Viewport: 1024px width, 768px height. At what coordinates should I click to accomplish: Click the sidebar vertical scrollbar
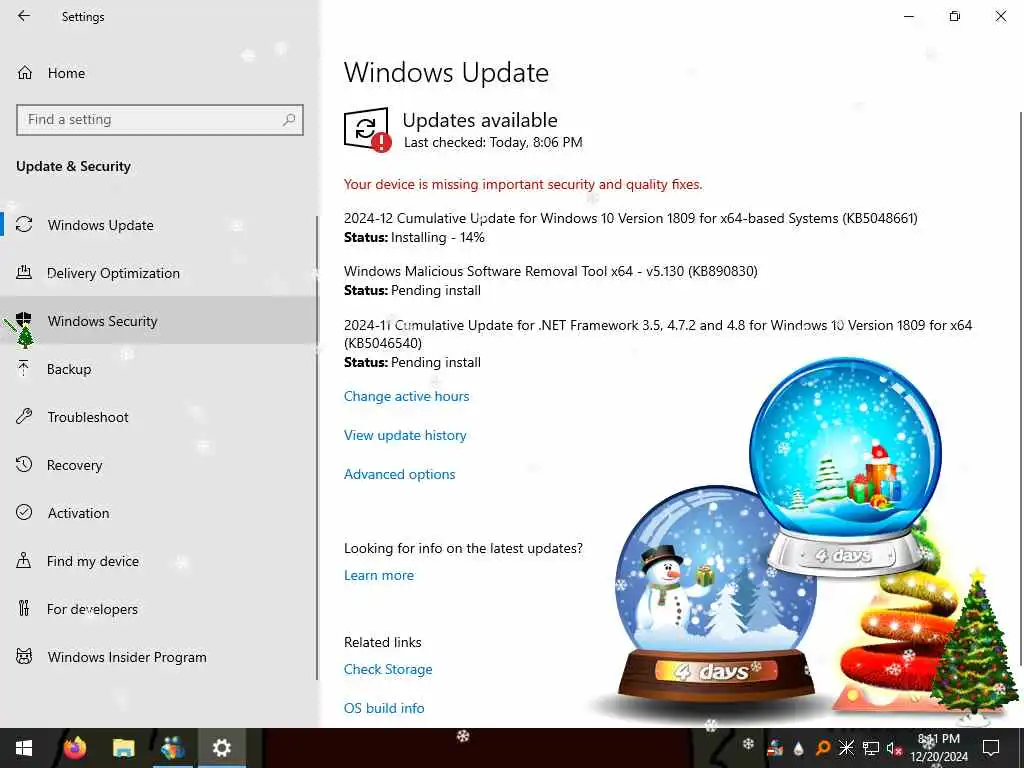(317, 448)
